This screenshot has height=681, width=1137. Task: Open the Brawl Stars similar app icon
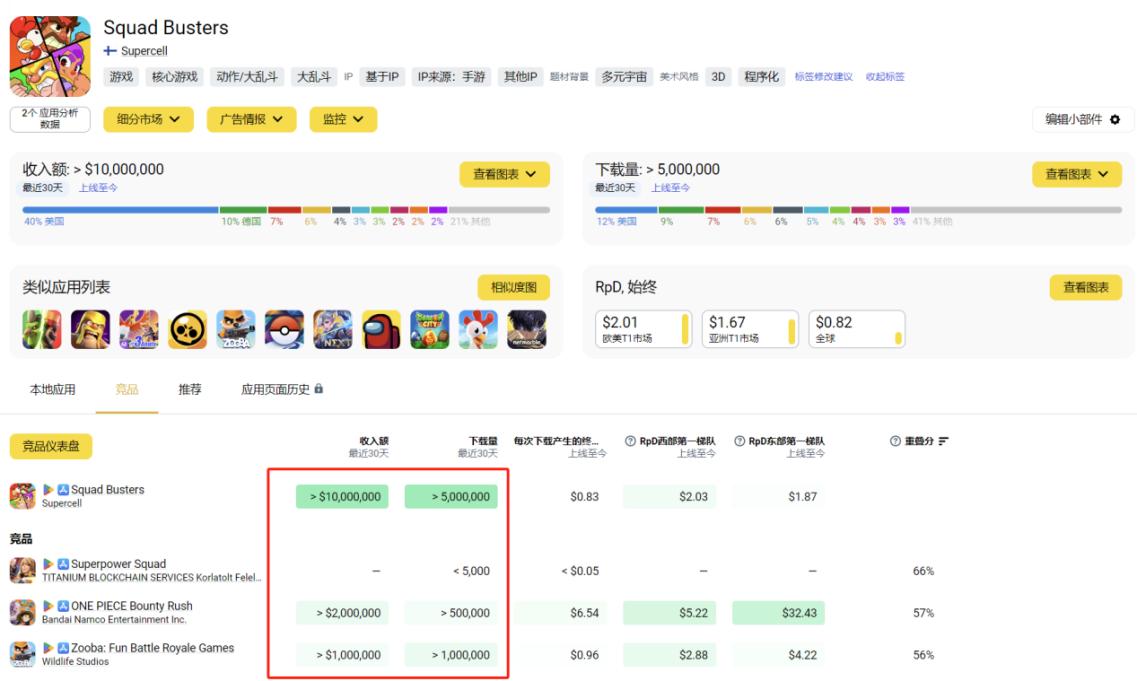(x=188, y=329)
